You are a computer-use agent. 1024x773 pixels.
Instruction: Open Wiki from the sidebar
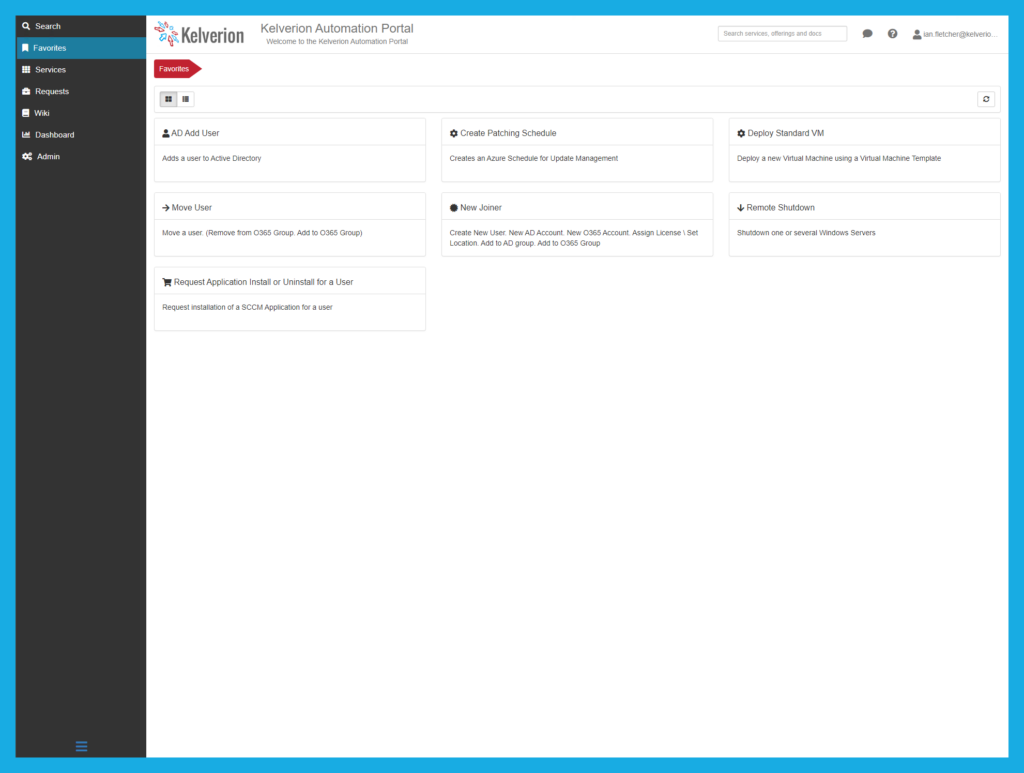click(81, 113)
